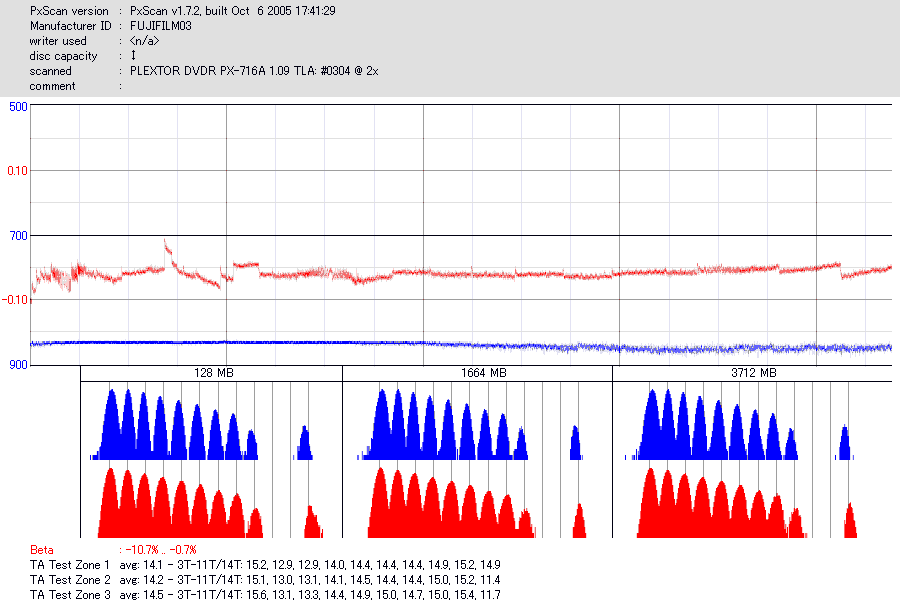This screenshot has height=607, width=900.
Task: Click the blue 500 axis label
Action: point(18,107)
